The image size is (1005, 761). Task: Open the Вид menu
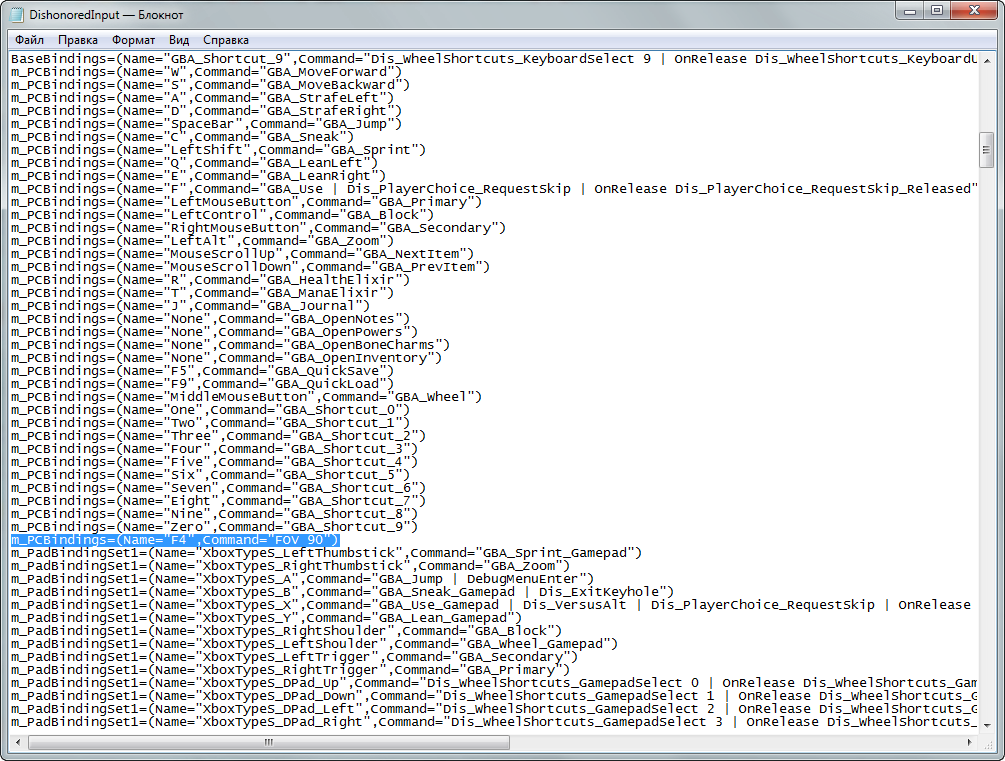point(179,40)
